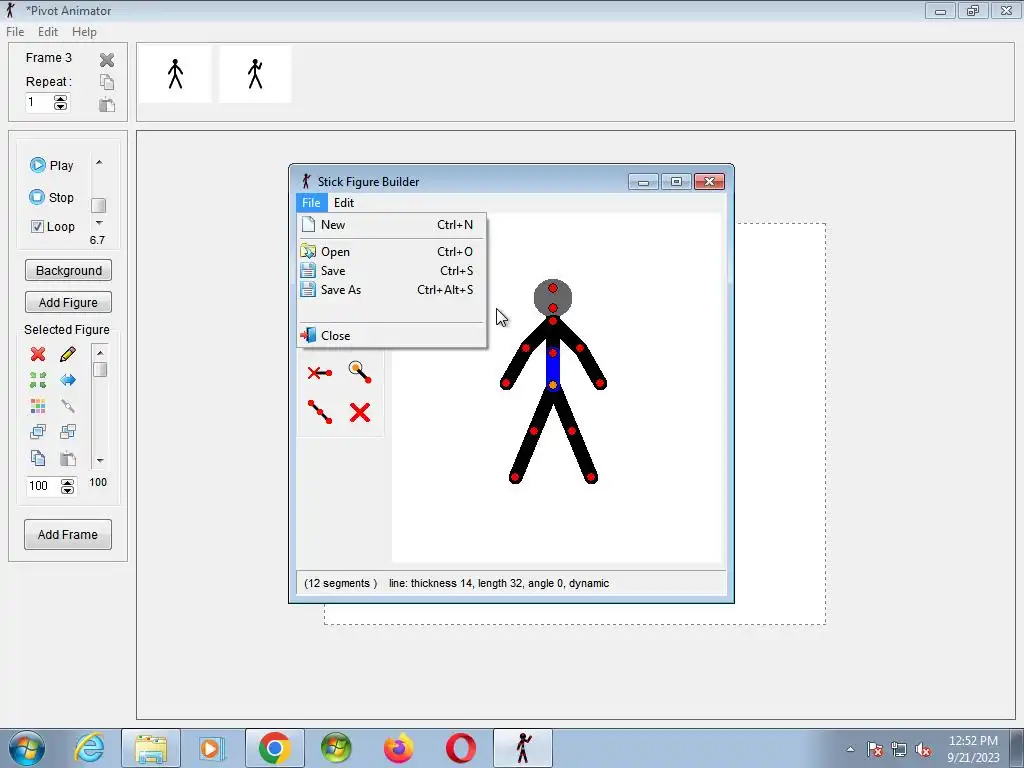
Task: Choose New from the File menu
Action: 391,225
